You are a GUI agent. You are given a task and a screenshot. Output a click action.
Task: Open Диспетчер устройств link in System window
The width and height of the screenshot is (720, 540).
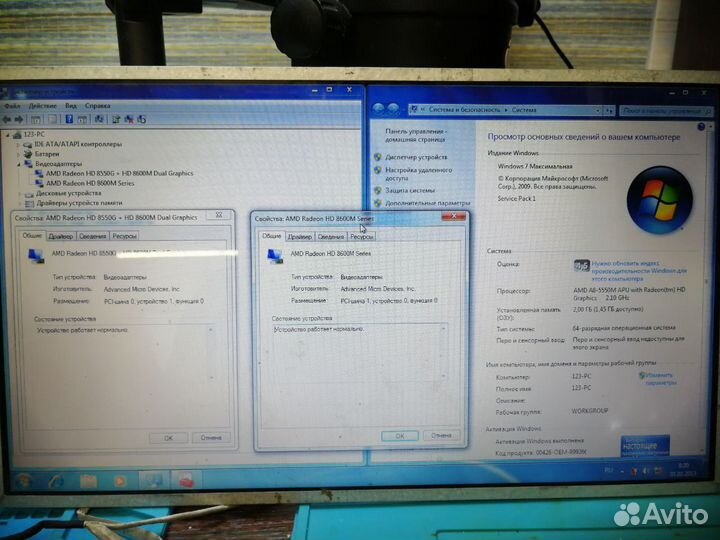(416, 158)
